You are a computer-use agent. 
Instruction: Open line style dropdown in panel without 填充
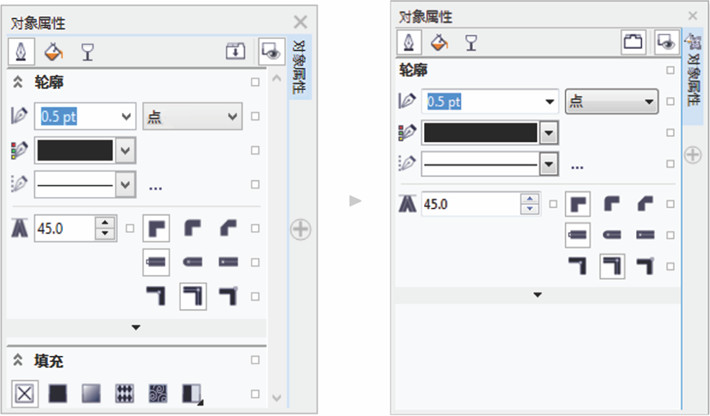(x=549, y=164)
